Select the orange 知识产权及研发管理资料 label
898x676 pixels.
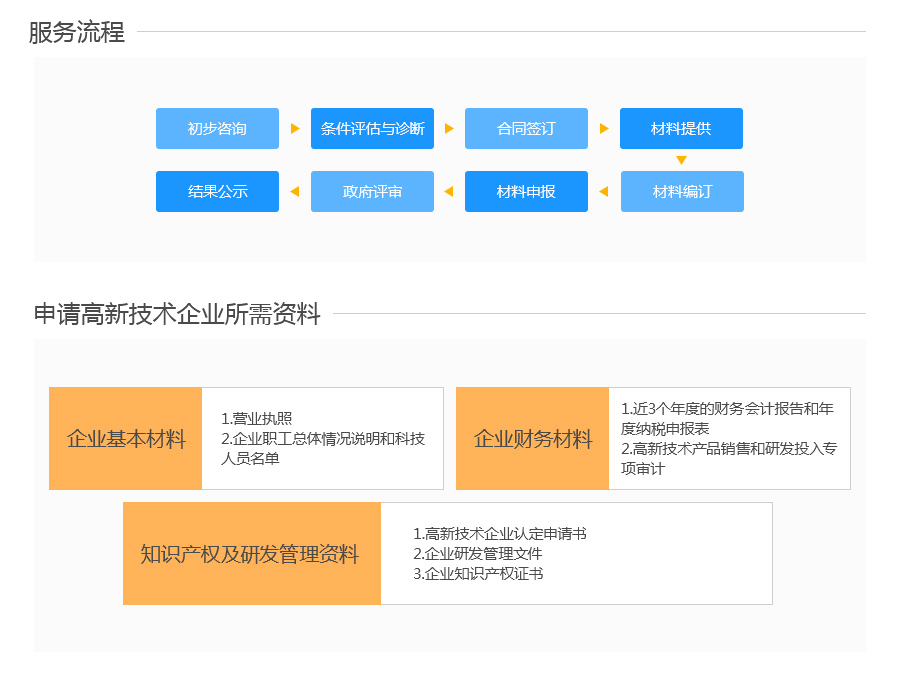tap(251, 554)
